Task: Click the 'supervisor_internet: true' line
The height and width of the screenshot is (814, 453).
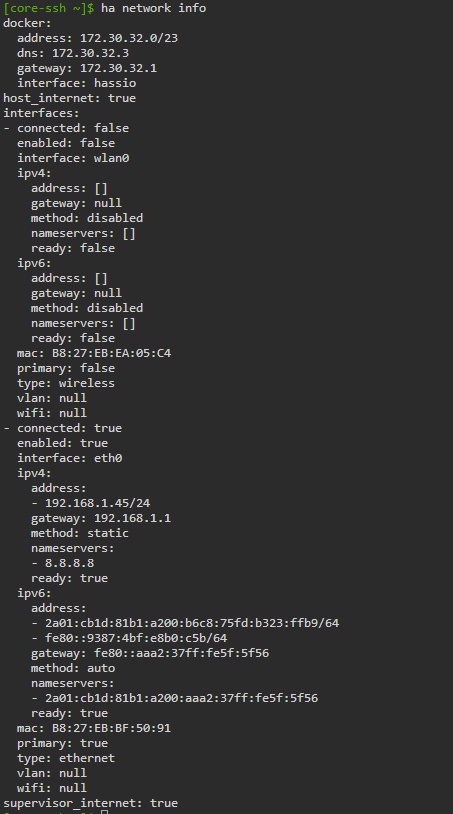Action: (91, 803)
